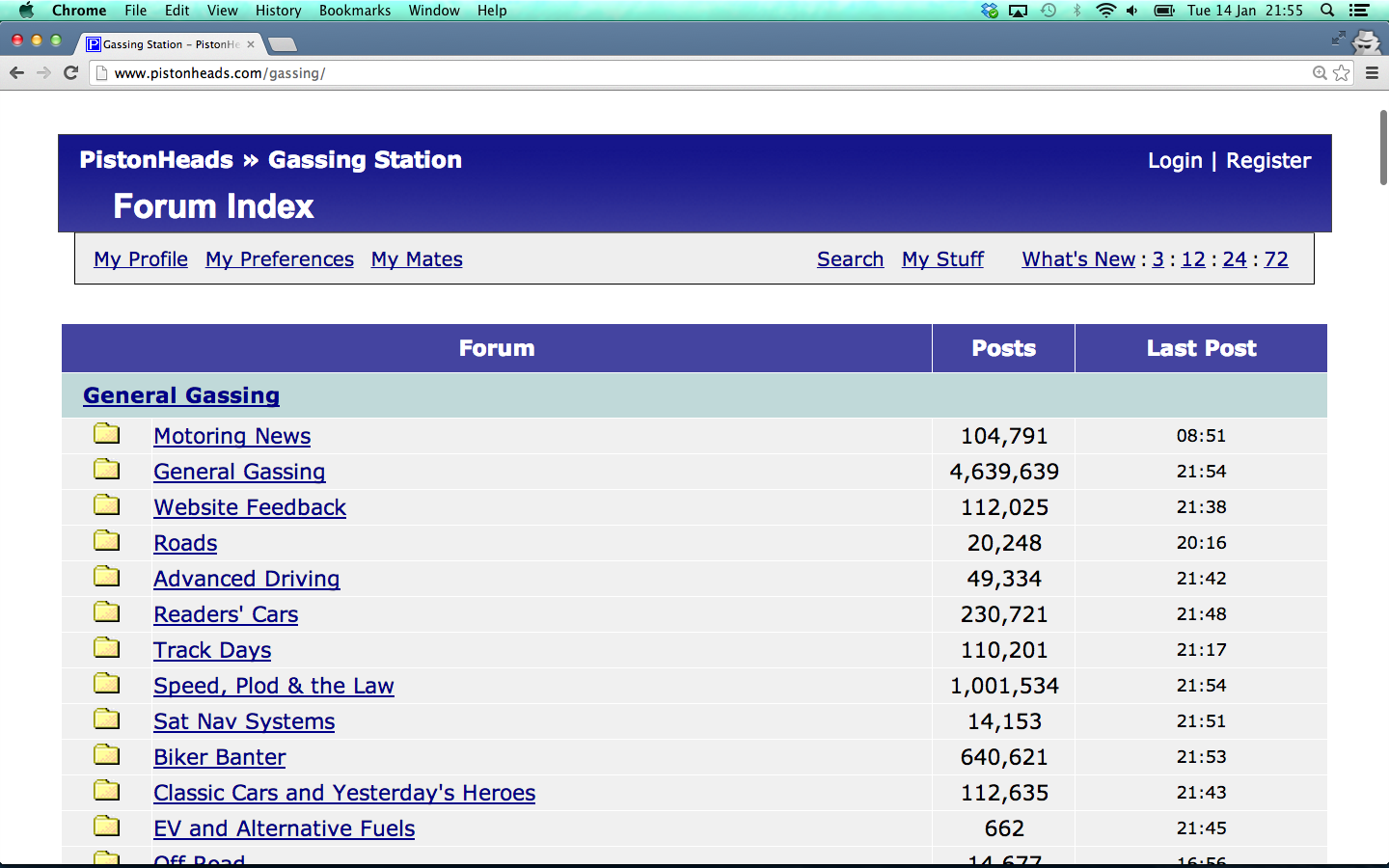This screenshot has width=1389, height=868.
Task: Close the Gassing Station tab
Action: tap(251, 44)
